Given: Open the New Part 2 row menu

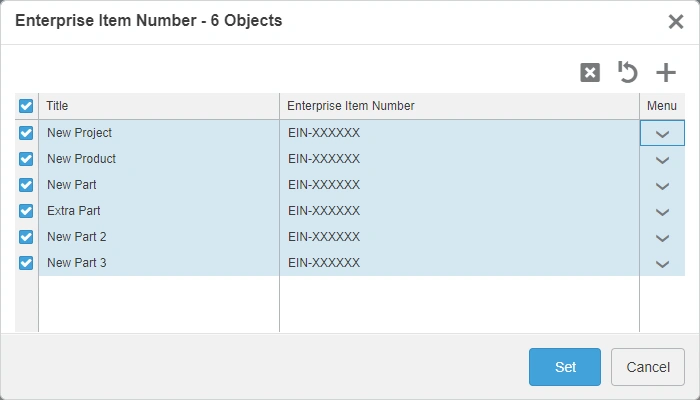Looking at the screenshot, I should click(662, 237).
